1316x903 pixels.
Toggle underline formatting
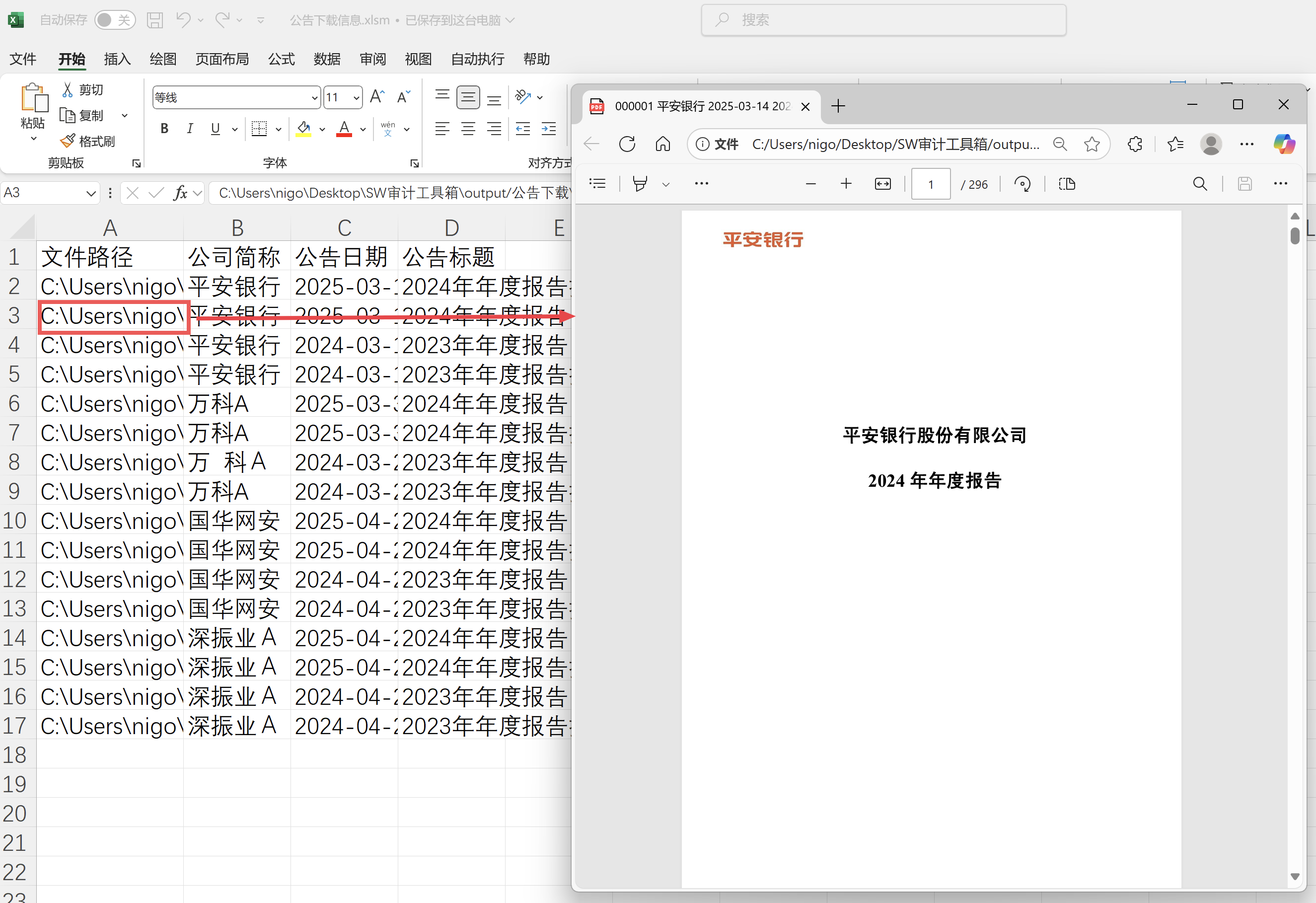(x=215, y=129)
